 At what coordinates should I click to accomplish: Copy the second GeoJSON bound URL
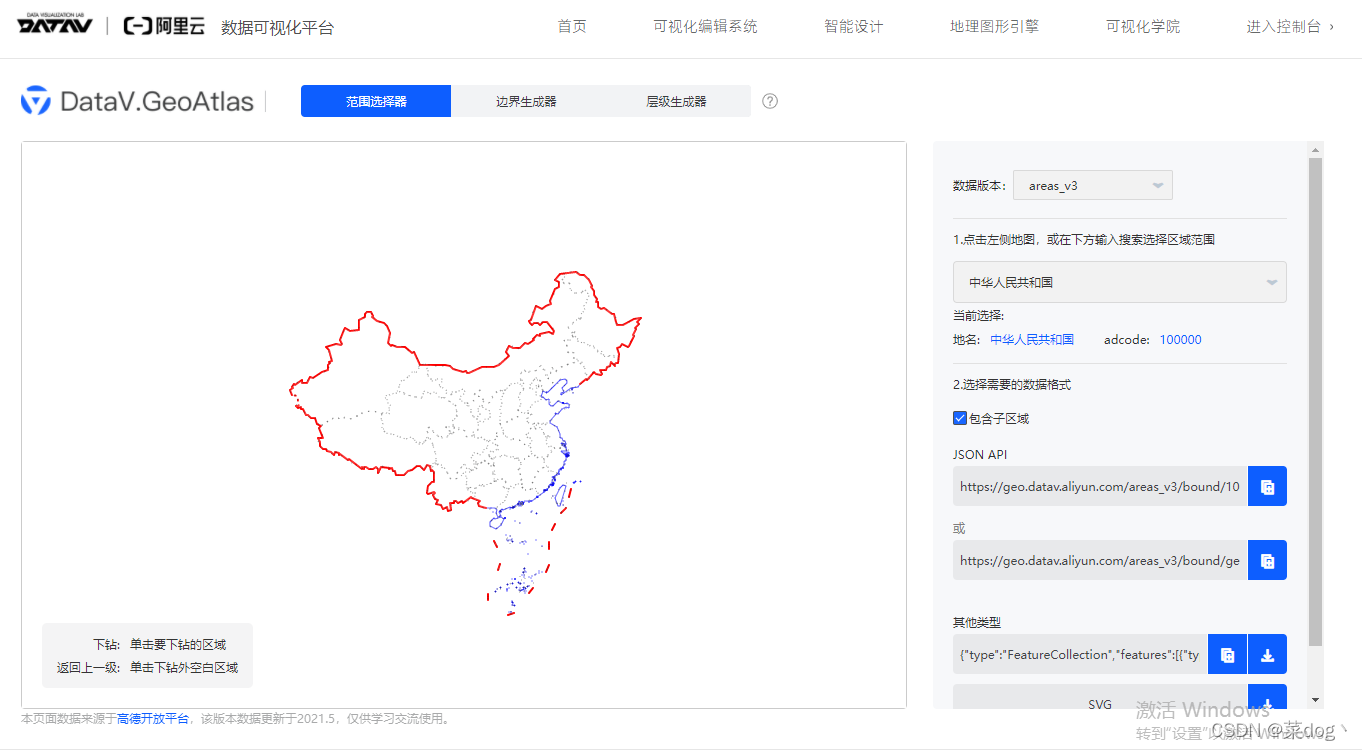click(x=1267, y=560)
